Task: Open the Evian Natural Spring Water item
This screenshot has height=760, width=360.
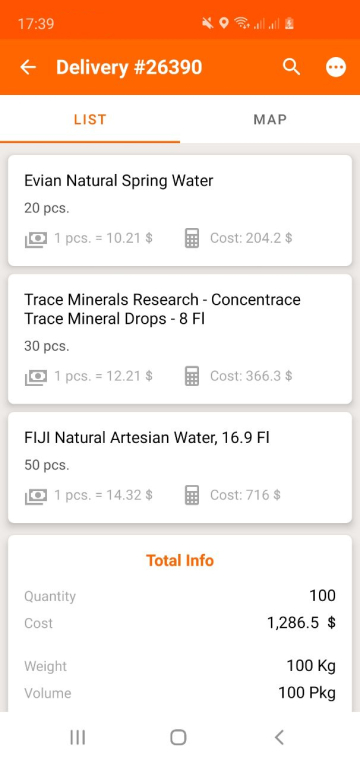Action: click(x=180, y=210)
